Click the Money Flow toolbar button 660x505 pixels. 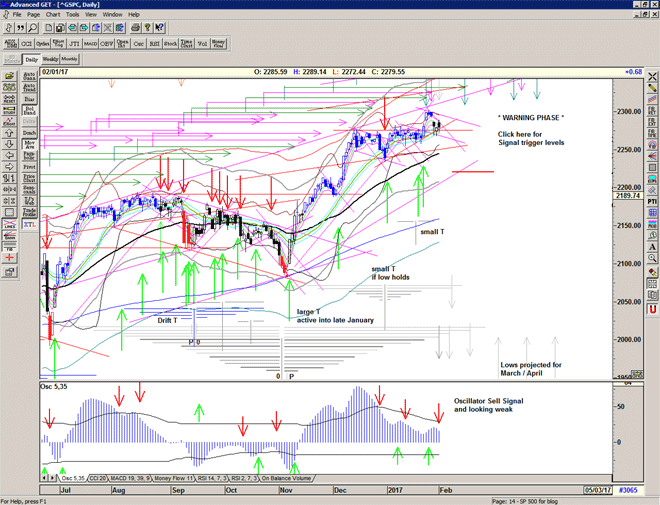224,44
